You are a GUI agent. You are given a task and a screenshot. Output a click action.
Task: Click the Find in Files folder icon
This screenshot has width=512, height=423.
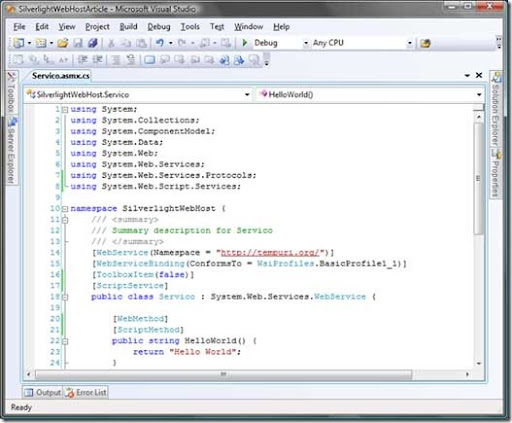[425, 43]
